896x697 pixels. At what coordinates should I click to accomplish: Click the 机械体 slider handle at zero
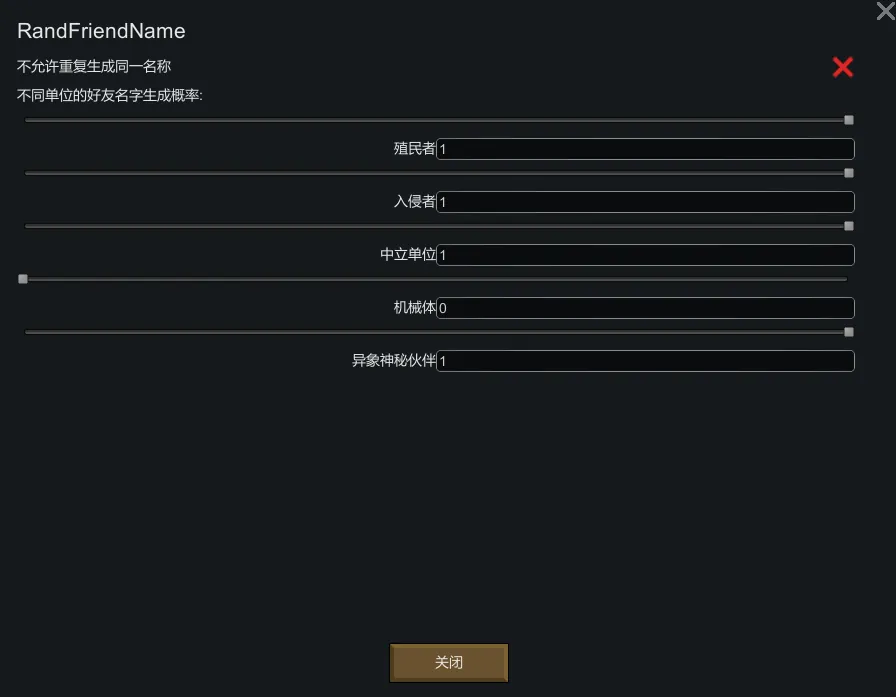(23, 279)
